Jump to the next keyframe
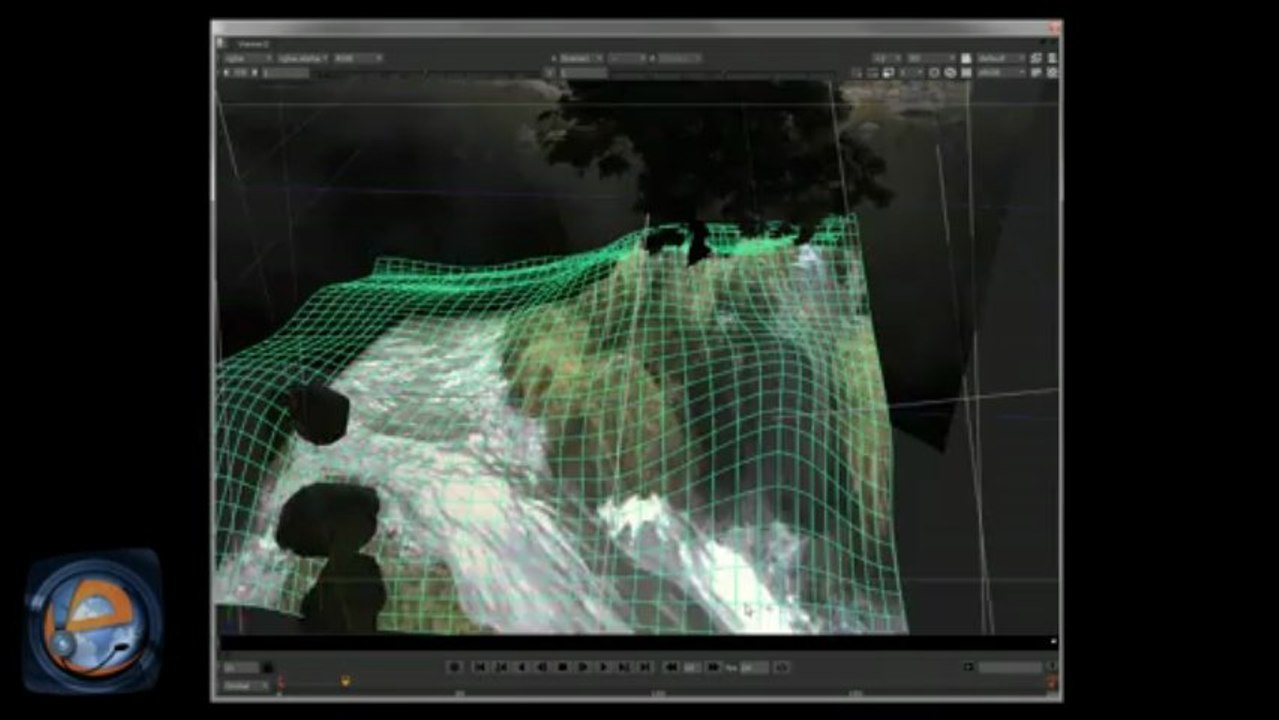1279x720 pixels. (625, 667)
